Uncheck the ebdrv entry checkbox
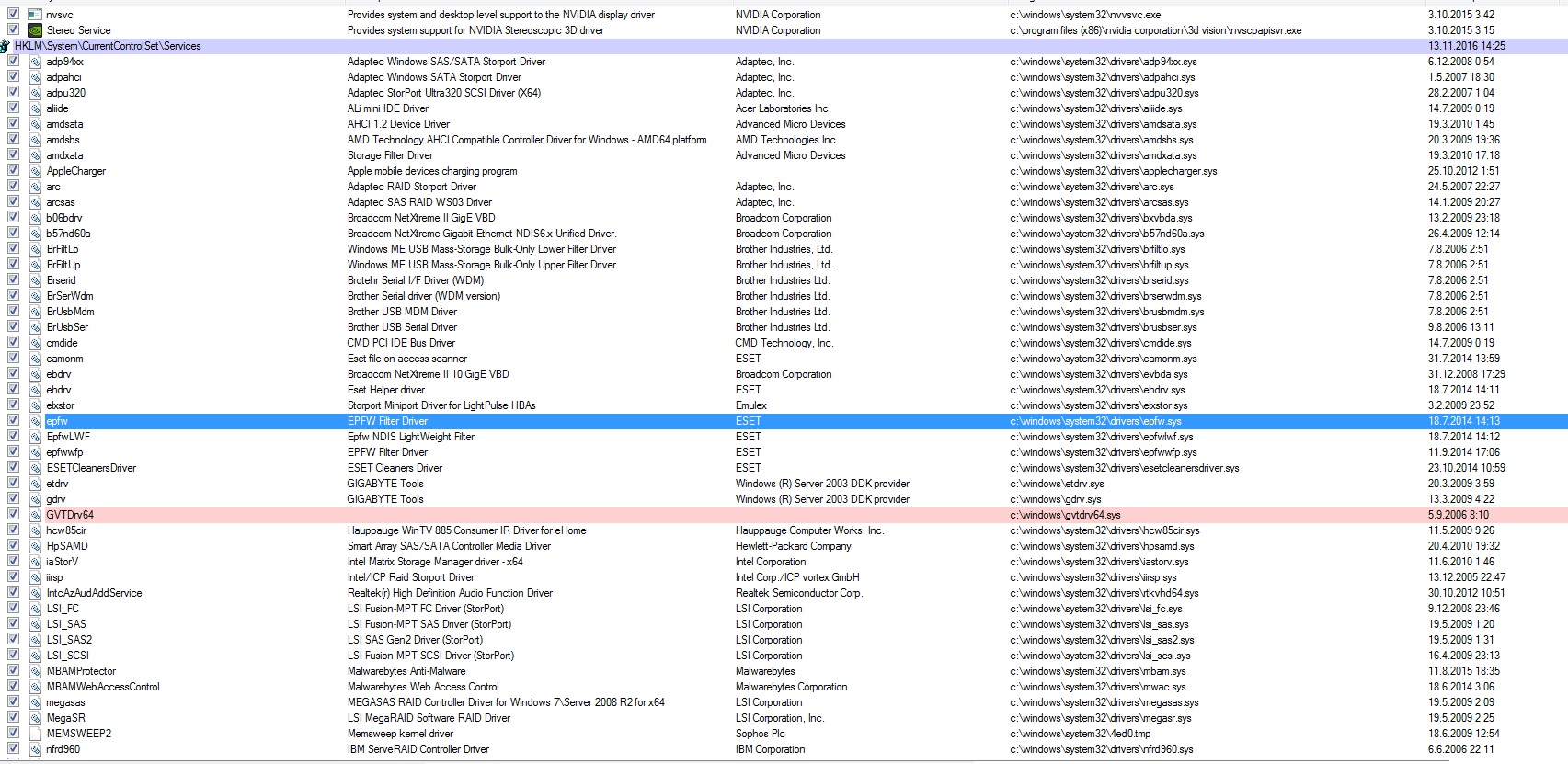Image resolution: width=1568 pixels, height=764 pixels. tap(13, 374)
